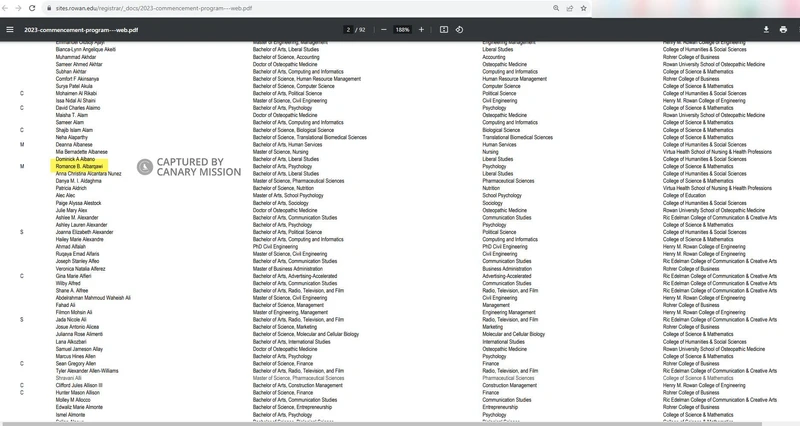Download the PDF file
Viewport: 800px width, 426px height.
click(766, 30)
